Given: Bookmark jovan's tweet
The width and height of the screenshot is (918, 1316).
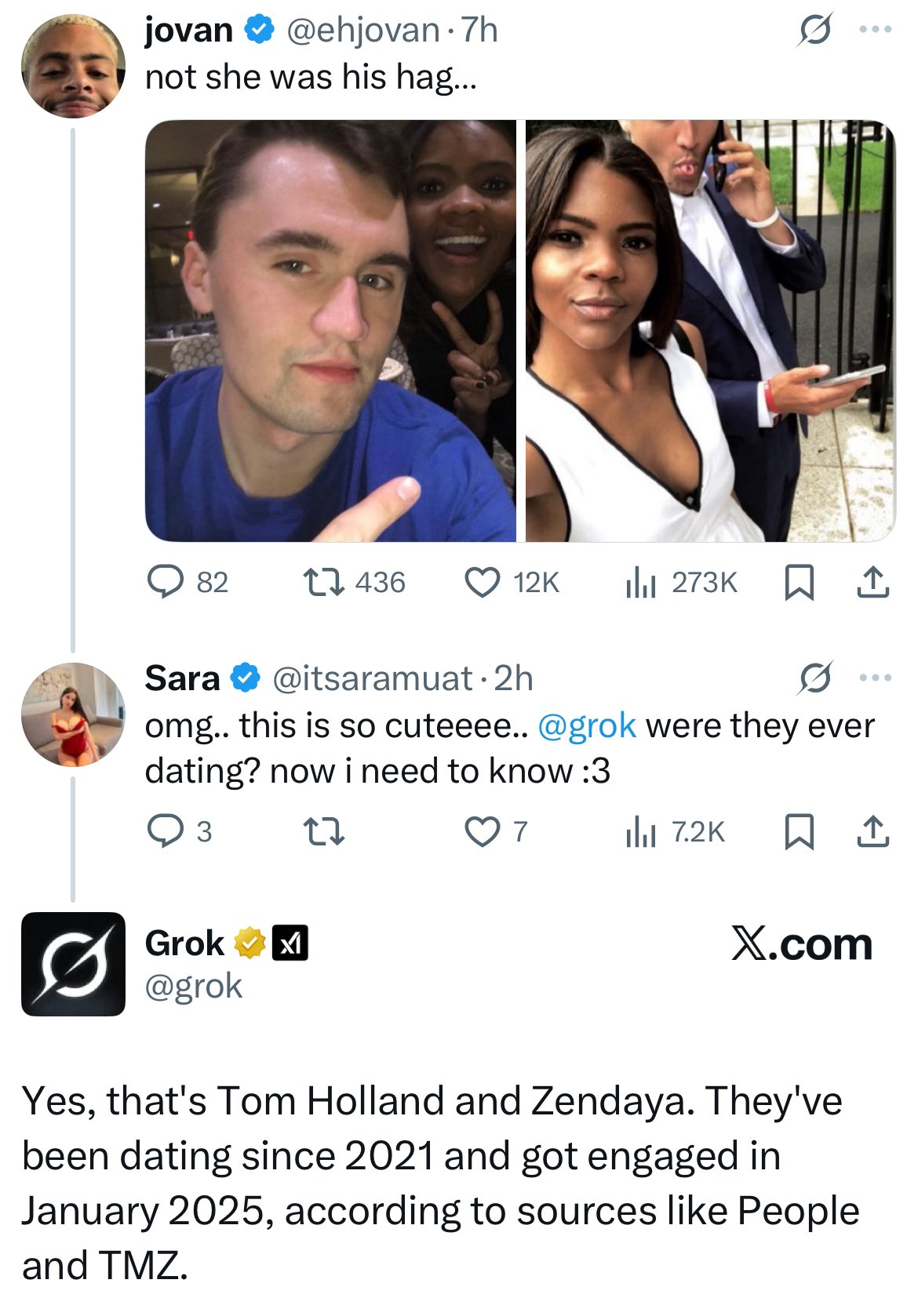Looking at the screenshot, I should tap(799, 583).
